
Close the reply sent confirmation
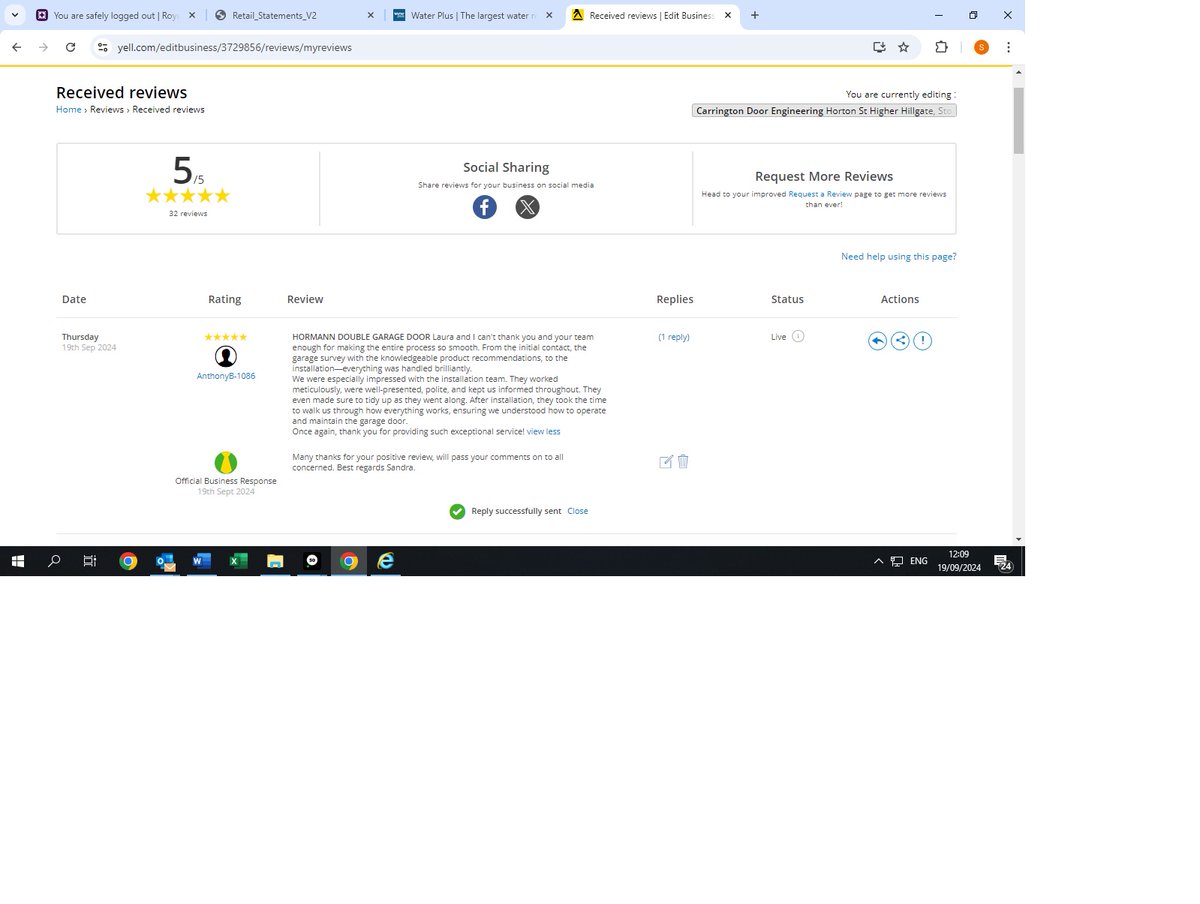click(x=577, y=511)
